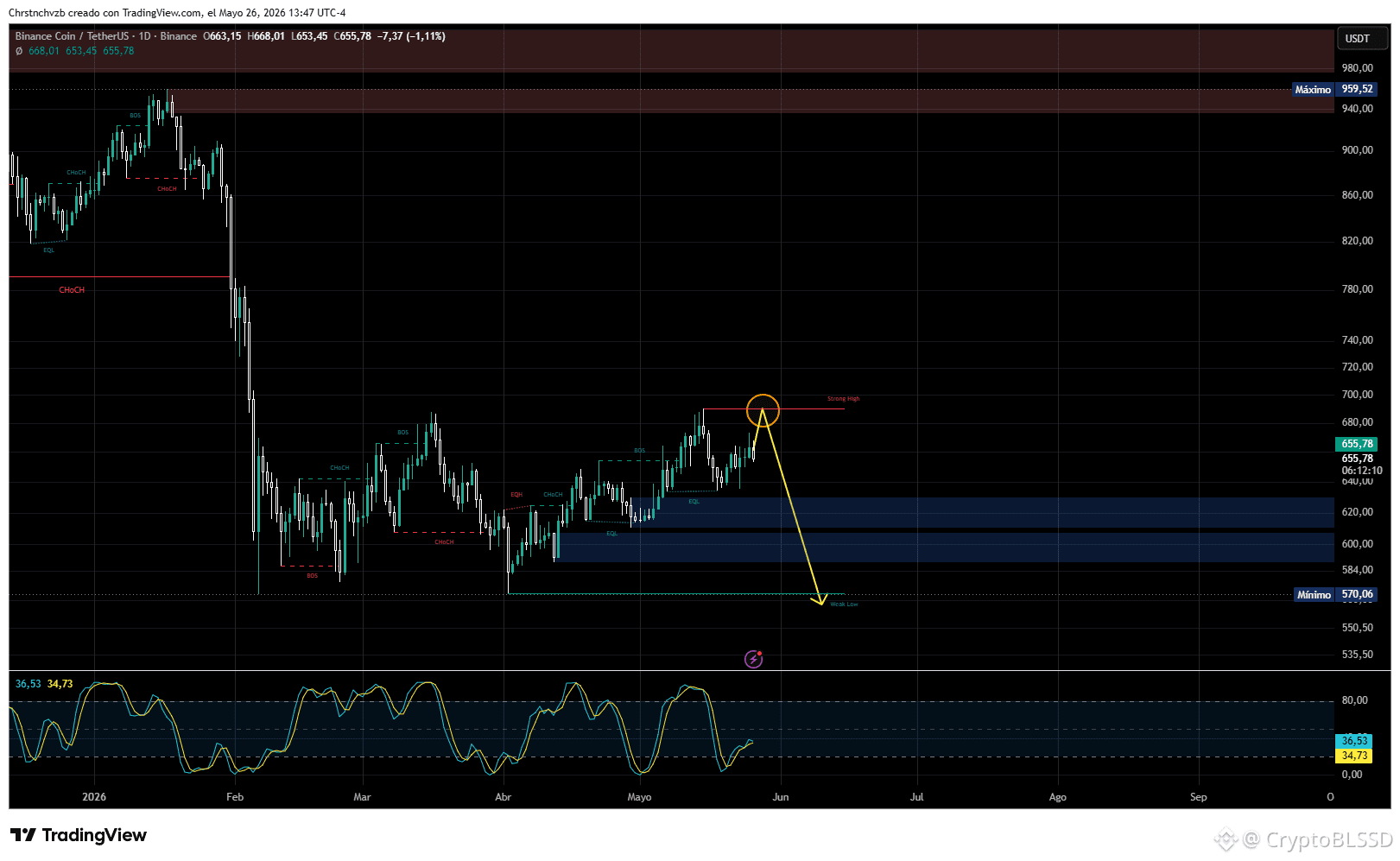Viewport: 1400px width, 861px height.
Task: Click the Weak Low label
Action: pyautogui.click(x=844, y=605)
